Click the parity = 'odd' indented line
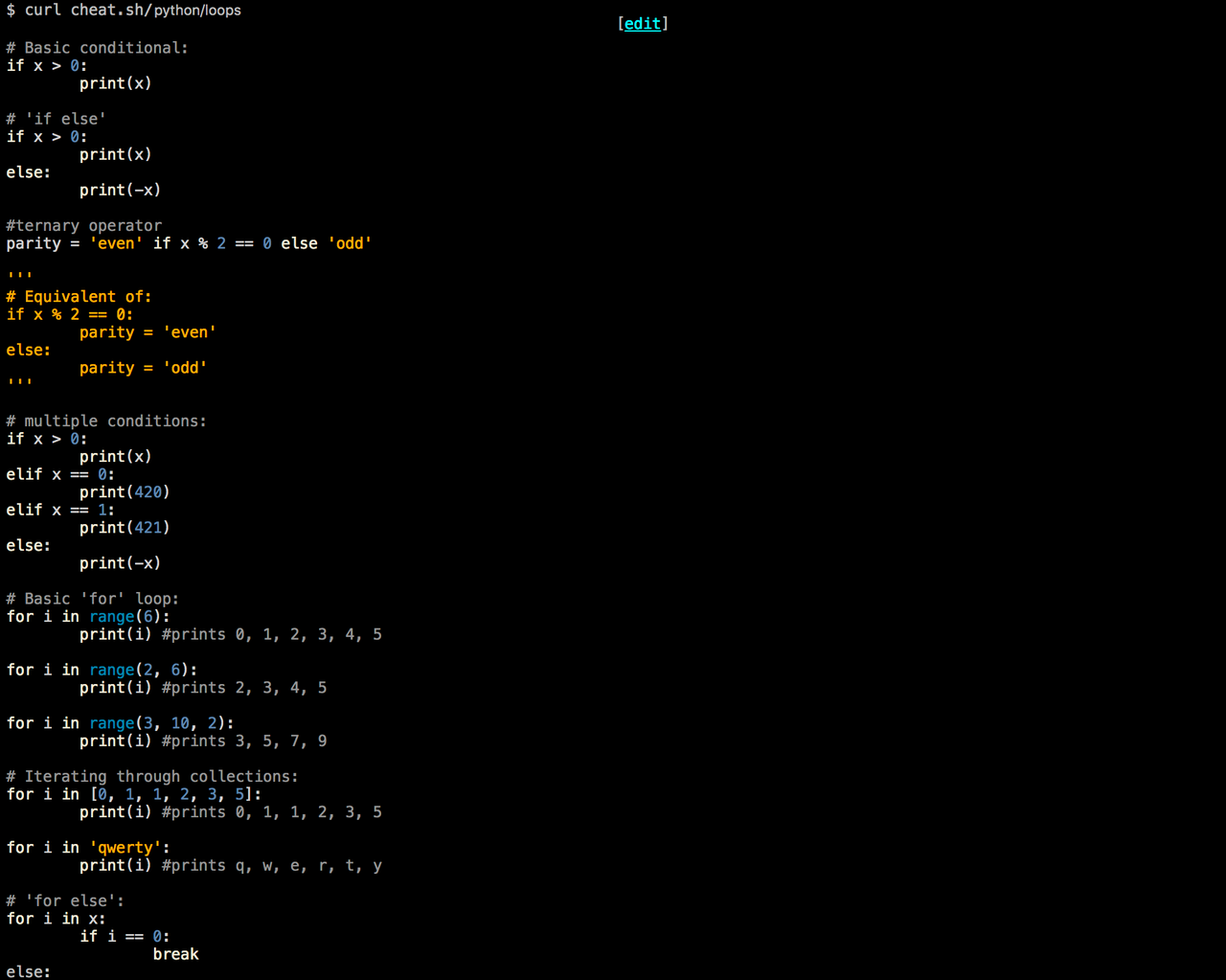Image resolution: width=1226 pixels, height=980 pixels. click(x=143, y=368)
